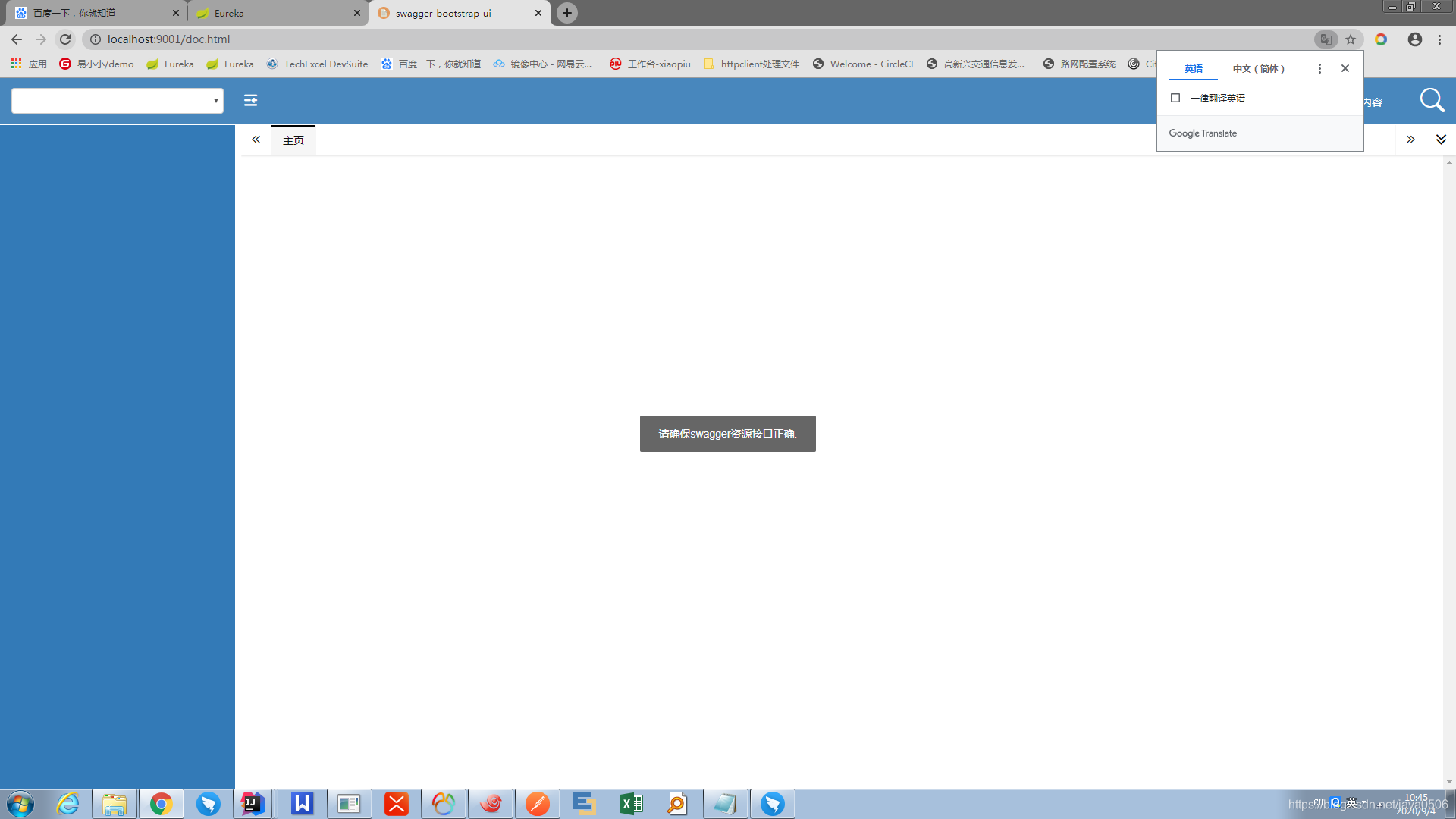Select the 主页 tab
Screen dimensions: 1456x819
293,140
